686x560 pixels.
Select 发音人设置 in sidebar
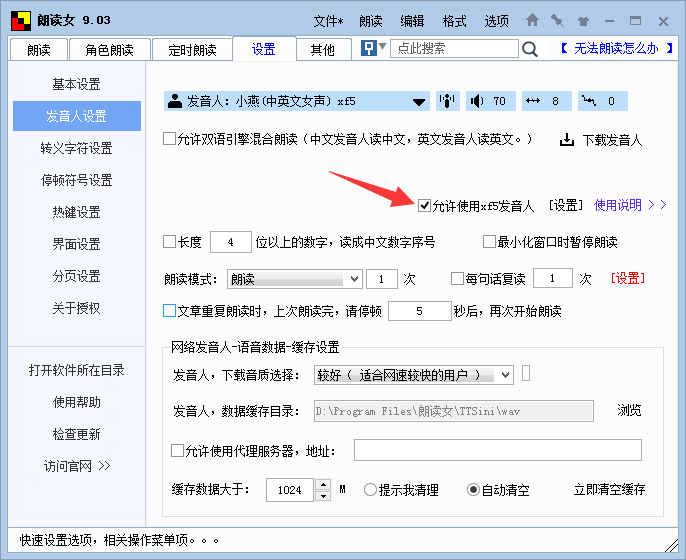click(x=77, y=116)
